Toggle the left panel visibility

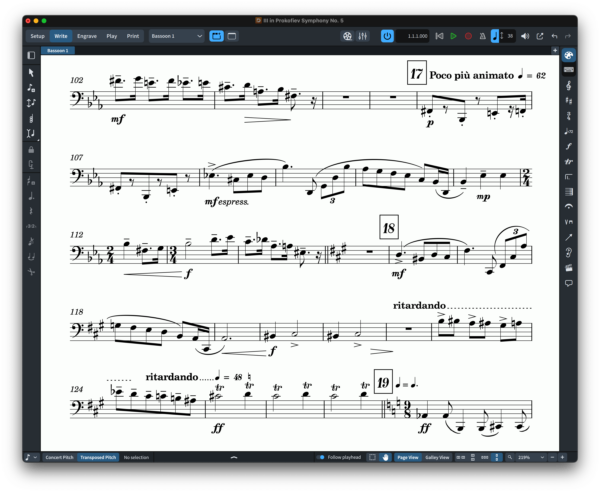[31, 55]
